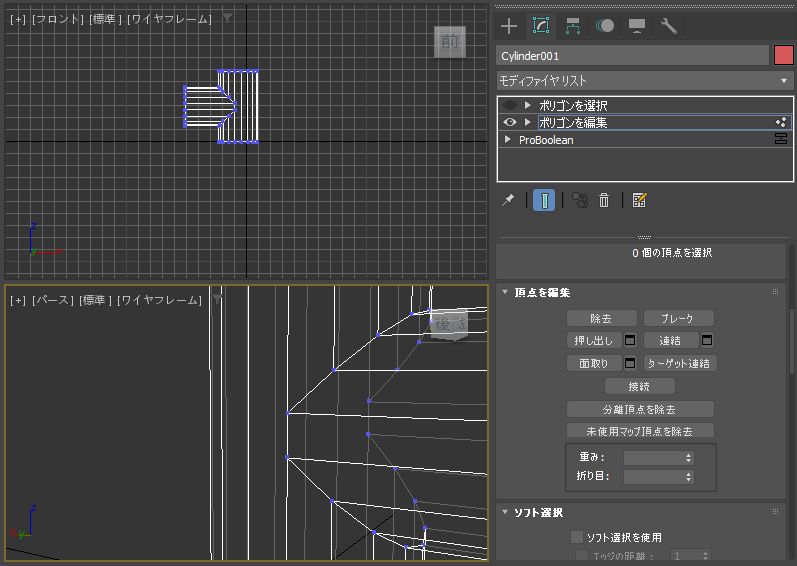Click perspective viewport [+] menu label
The image size is (797, 566).
point(18,300)
